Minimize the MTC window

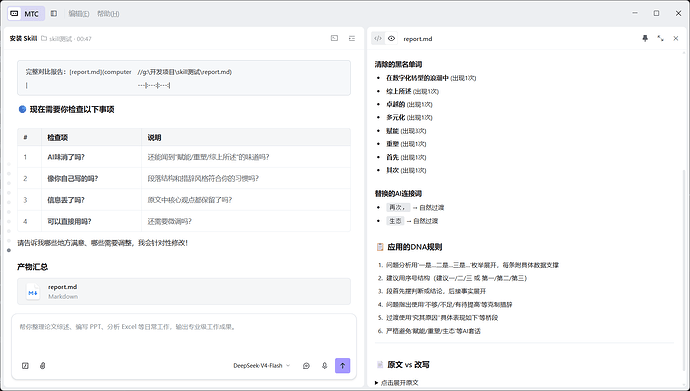(635, 13)
